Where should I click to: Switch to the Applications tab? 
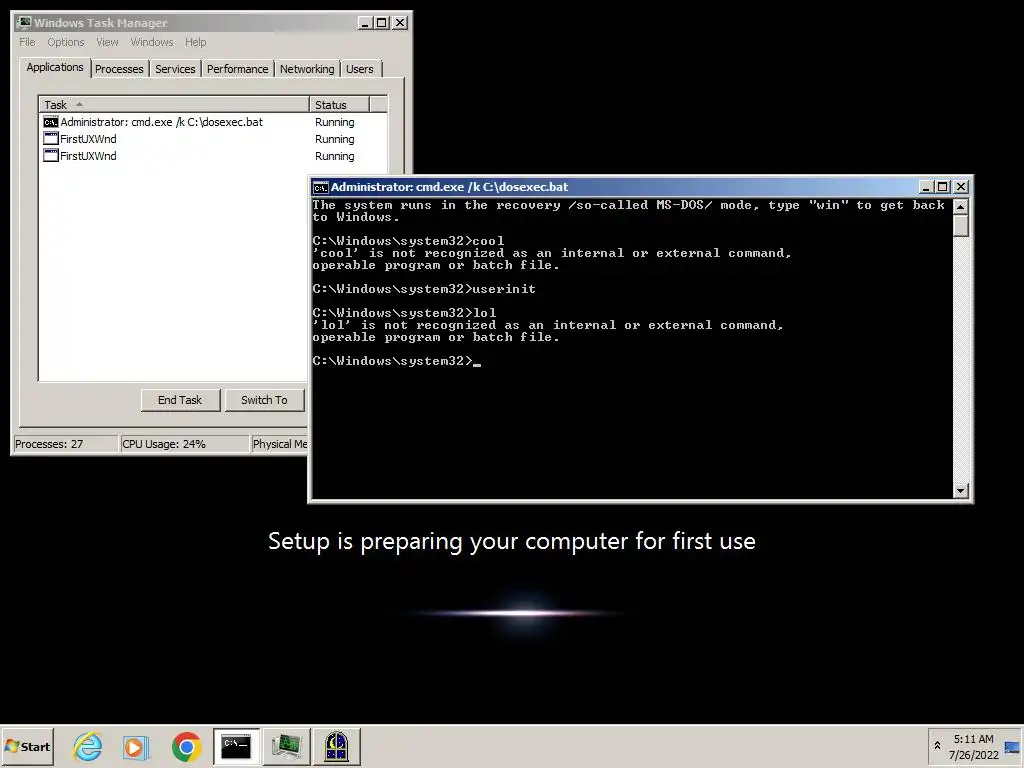click(x=55, y=67)
